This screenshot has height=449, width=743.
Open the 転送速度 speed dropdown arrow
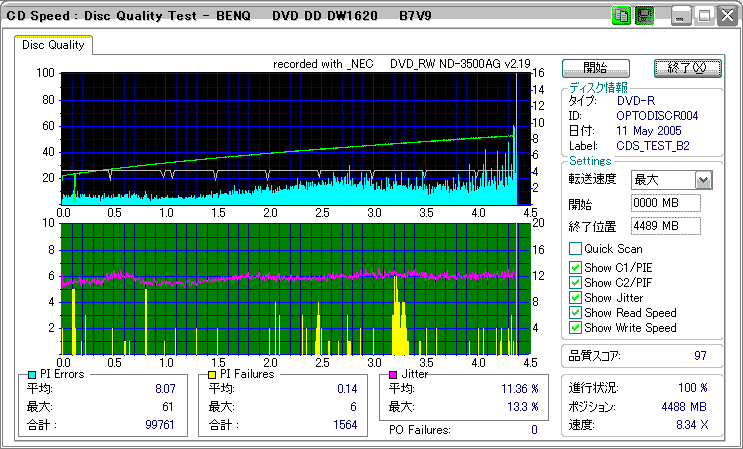[703, 180]
